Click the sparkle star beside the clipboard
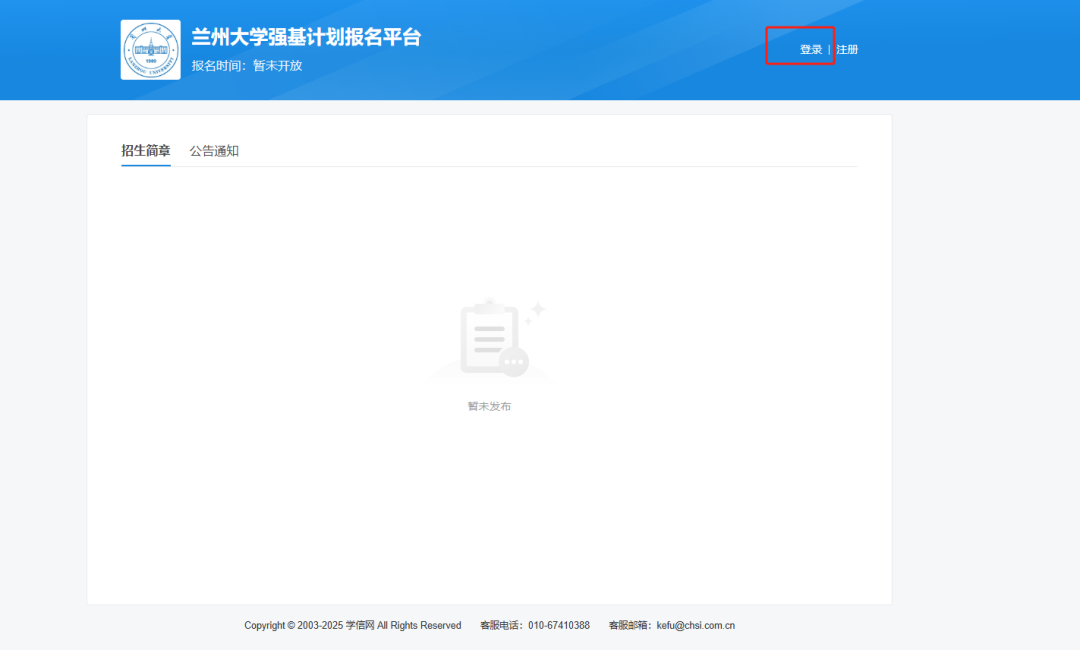The image size is (1080, 650). pyautogui.click(x=536, y=309)
